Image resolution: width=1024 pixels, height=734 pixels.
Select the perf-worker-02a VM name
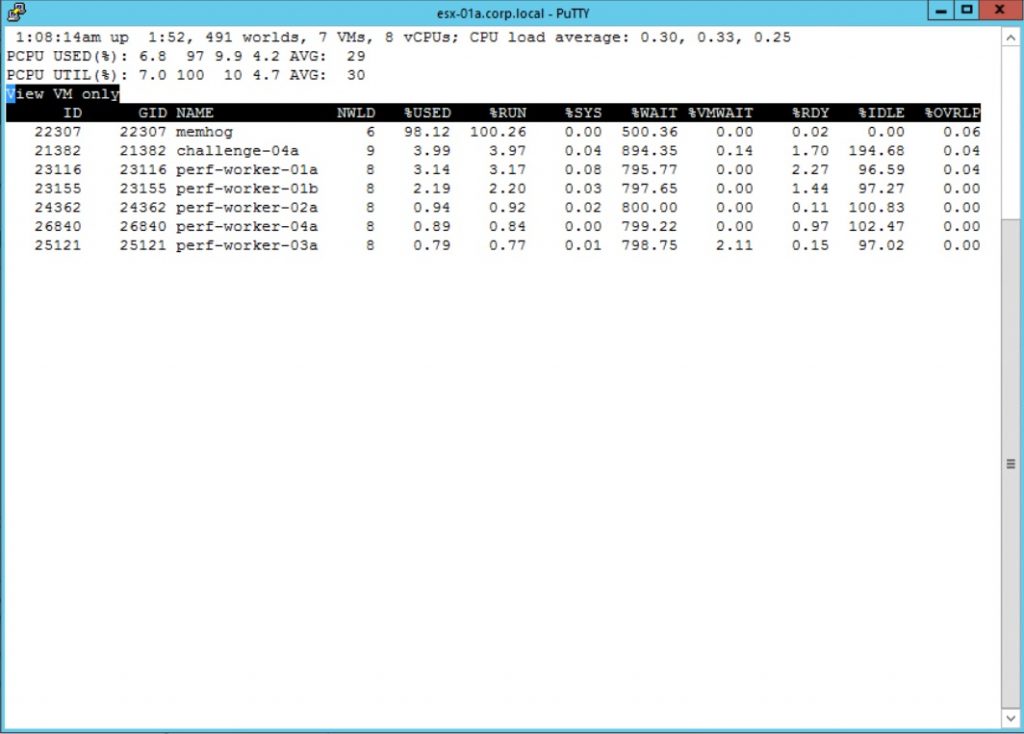[247, 208]
